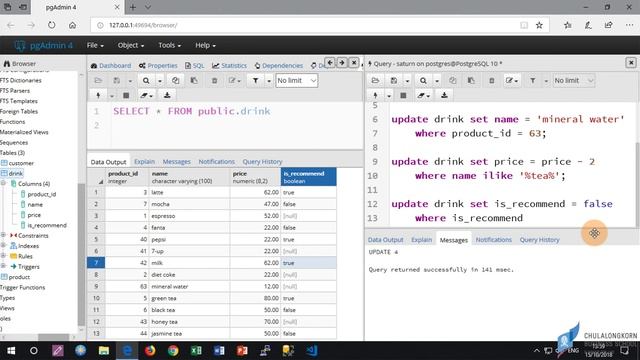Open right panel Data Output tab

385,240
